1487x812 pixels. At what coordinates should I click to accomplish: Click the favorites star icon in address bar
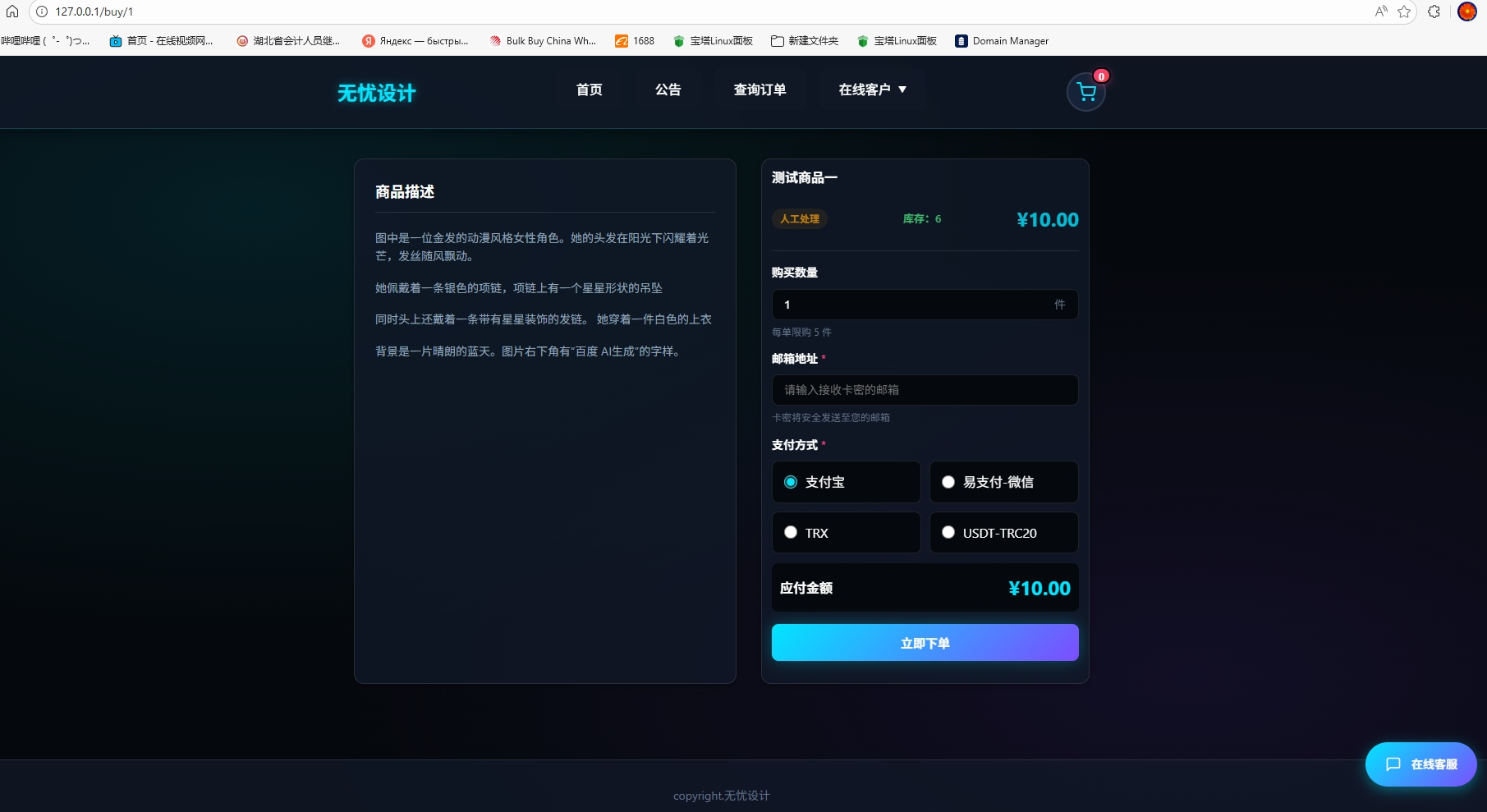point(1404,11)
